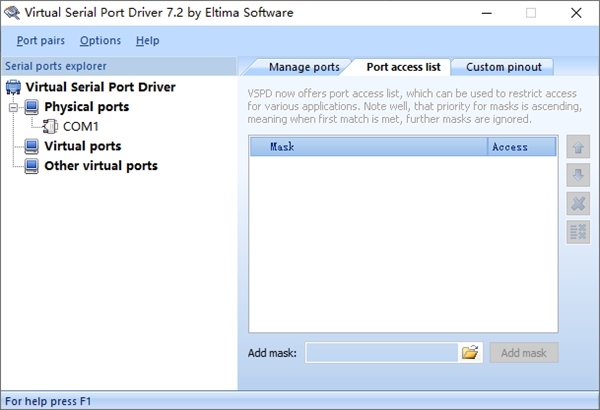Click the Virtual ports computer icon

(x=31, y=146)
